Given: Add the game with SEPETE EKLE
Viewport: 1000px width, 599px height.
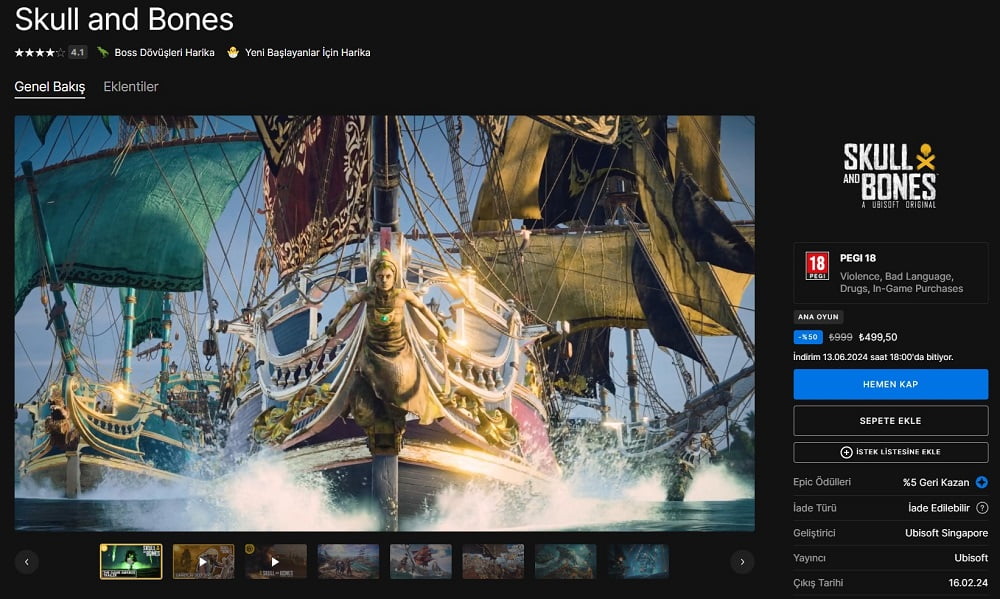Looking at the screenshot, I should pyautogui.click(x=890, y=419).
